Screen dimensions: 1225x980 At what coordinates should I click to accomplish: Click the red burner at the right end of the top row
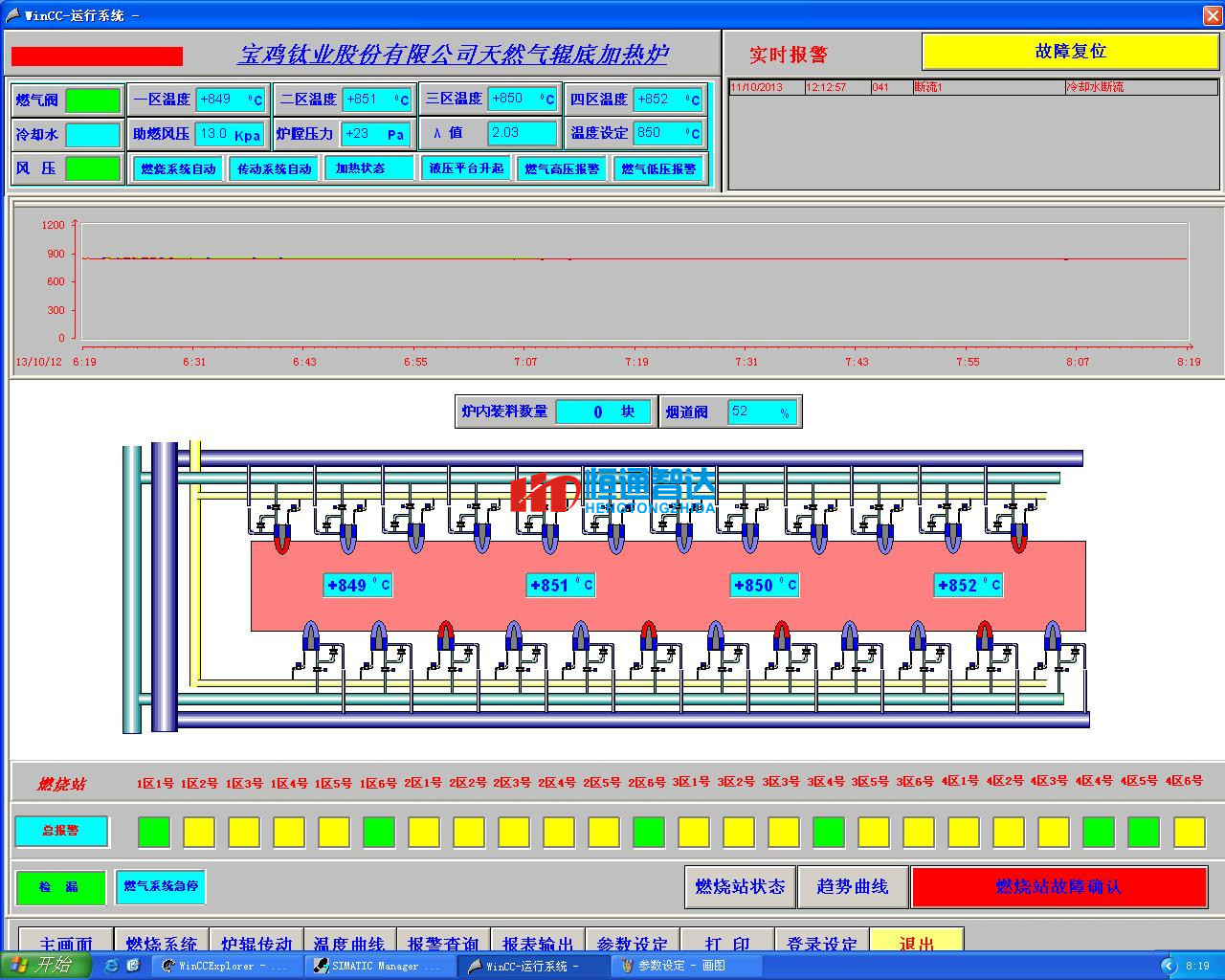pyautogui.click(x=1019, y=539)
